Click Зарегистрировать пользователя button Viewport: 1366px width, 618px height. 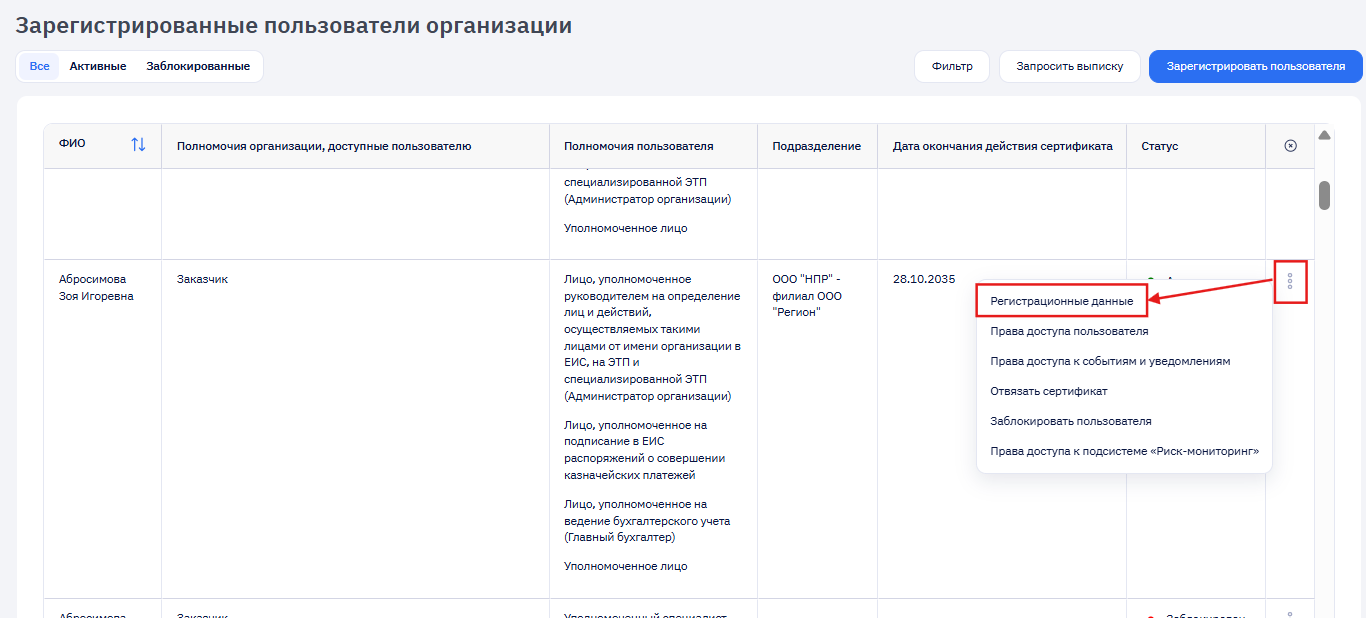[x=1256, y=66]
